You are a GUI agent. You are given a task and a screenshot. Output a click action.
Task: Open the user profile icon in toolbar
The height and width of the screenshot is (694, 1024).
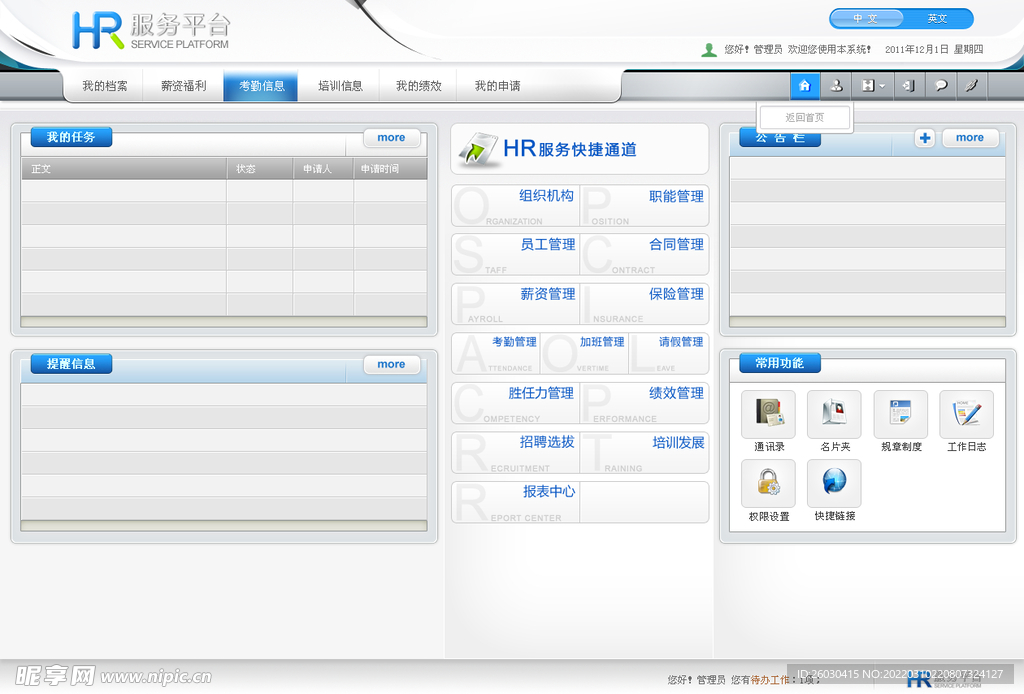pyautogui.click(x=836, y=86)
